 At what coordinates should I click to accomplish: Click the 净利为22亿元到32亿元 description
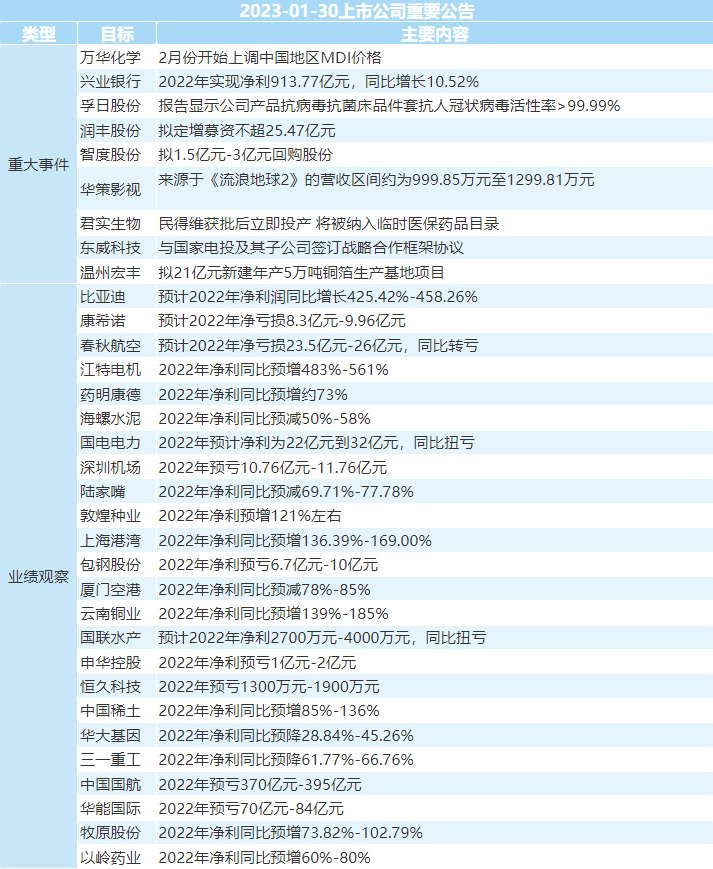click(316, 442)
